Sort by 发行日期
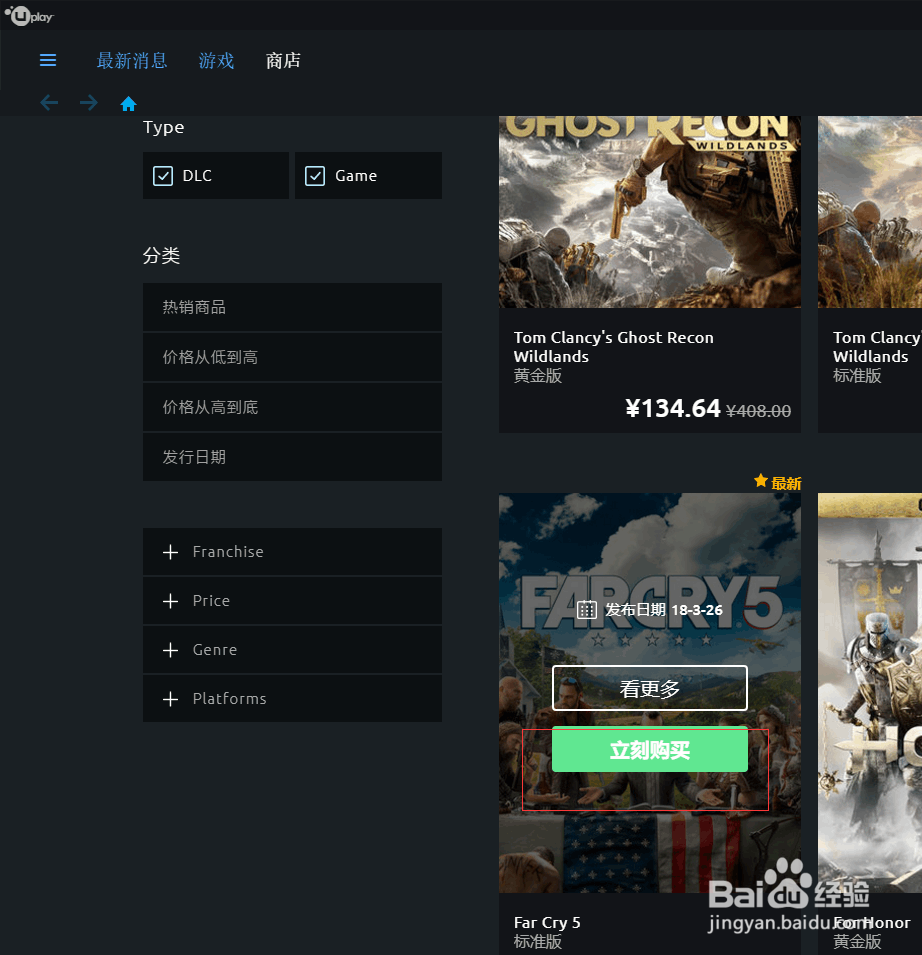The width and height of the screenshot is (922, 955). click(x=292, y=457)
